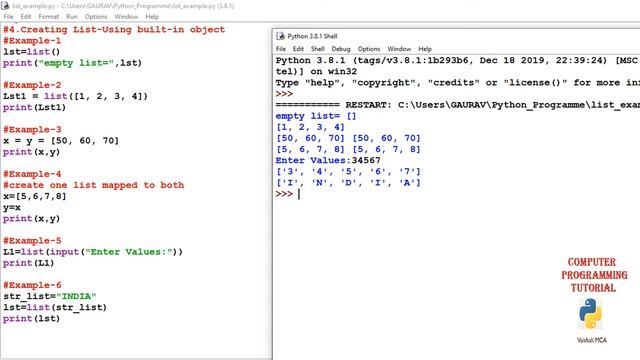This screenshot has width=640, height=360.
Task: Open Help menu in editor window
Action: (x=152, y=17)
